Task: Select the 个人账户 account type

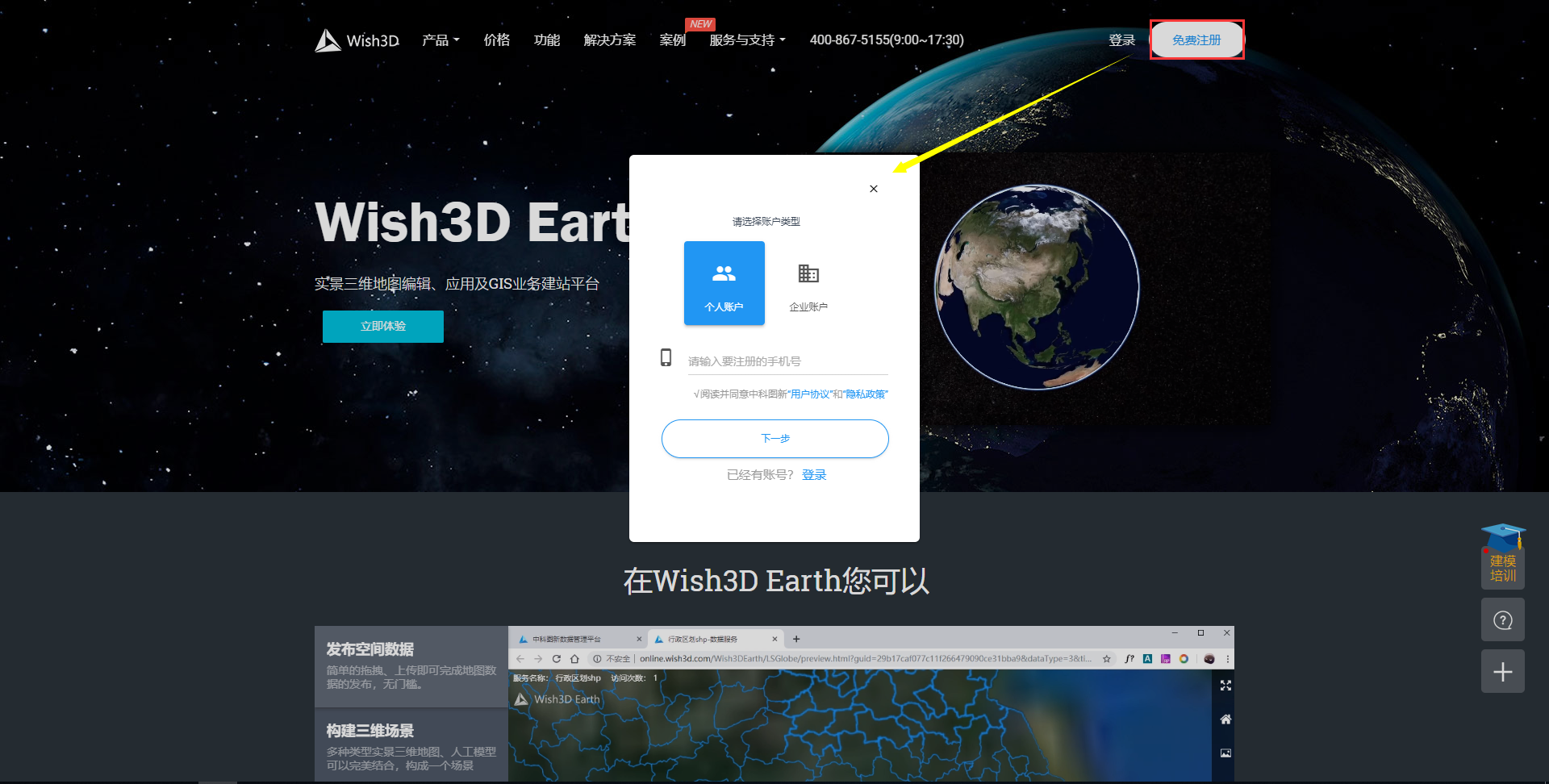Action: point(724,283)
